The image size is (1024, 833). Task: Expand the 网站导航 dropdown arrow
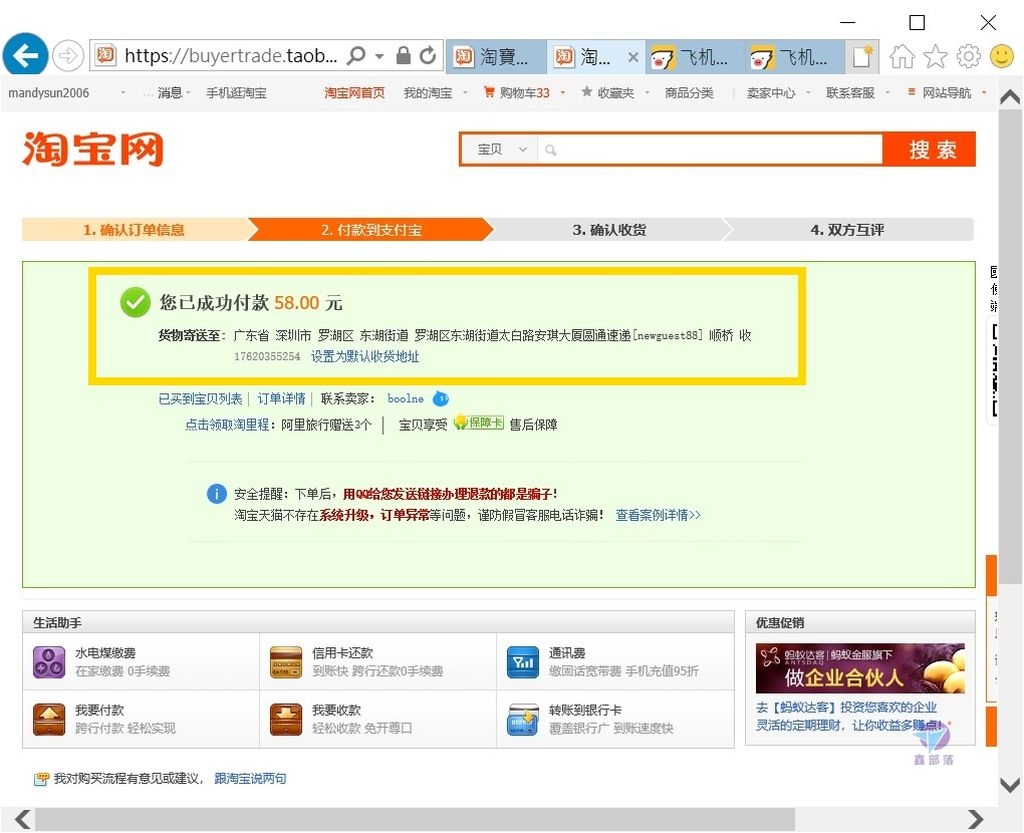(984, 93)
